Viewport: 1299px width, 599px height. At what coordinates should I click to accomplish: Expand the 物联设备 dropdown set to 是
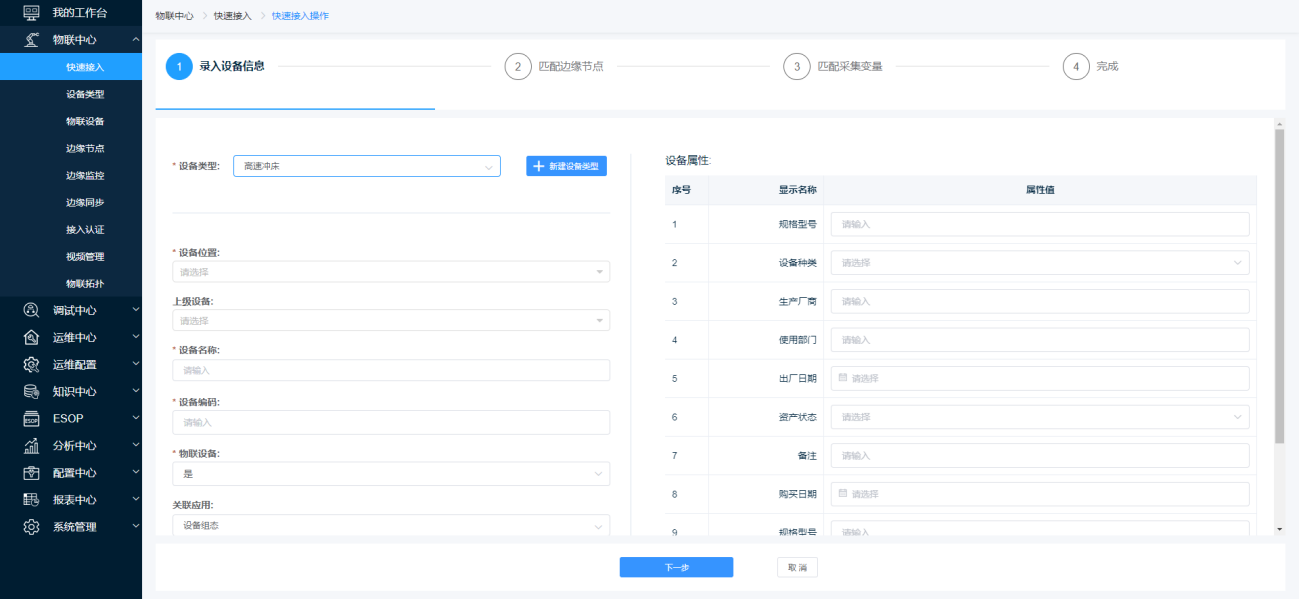(390, 474)
